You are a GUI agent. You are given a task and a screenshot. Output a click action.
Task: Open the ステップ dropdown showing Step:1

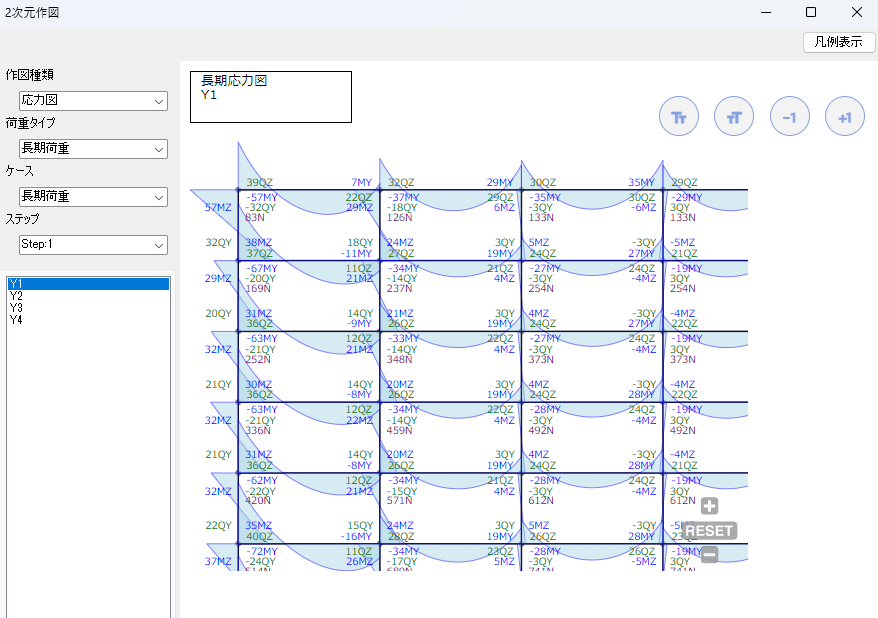tap(94, 245)
